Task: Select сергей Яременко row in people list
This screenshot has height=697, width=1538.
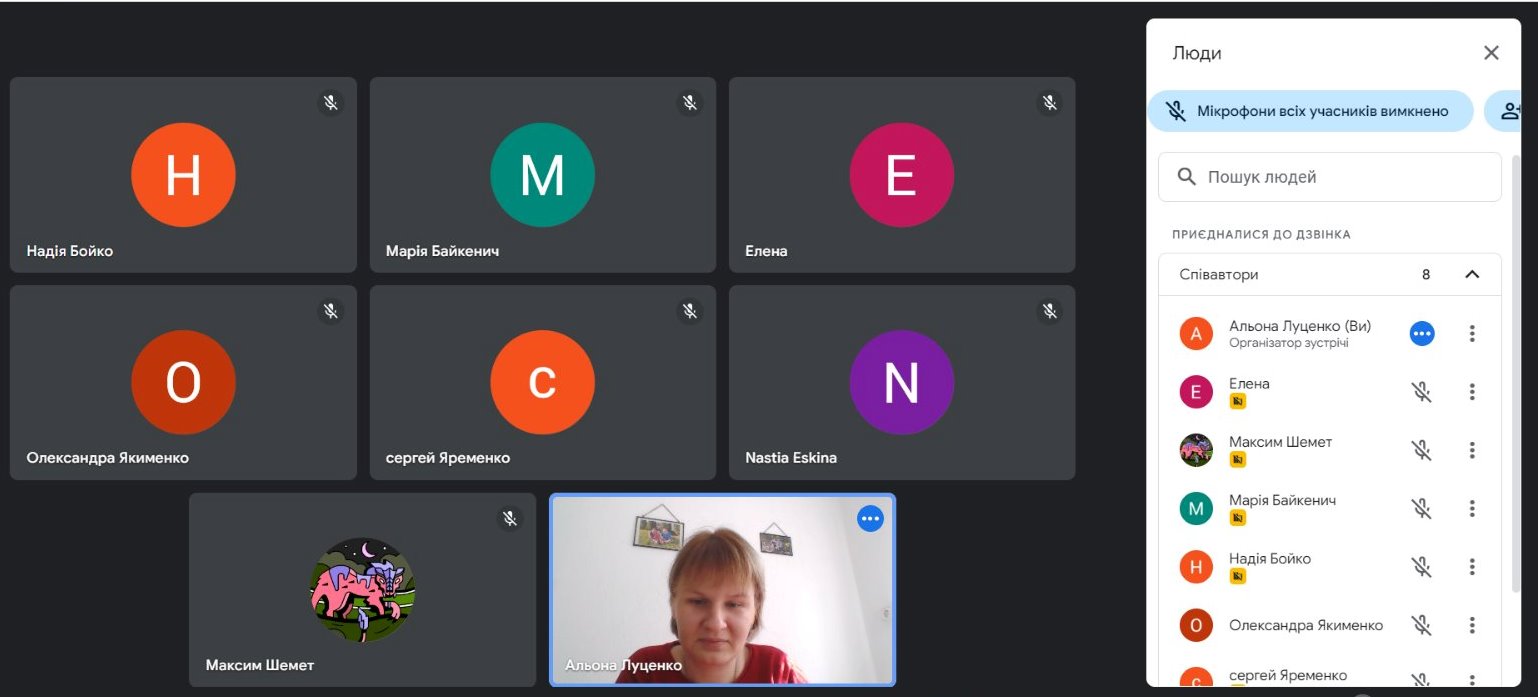Action: click(x=1329, y=675)
